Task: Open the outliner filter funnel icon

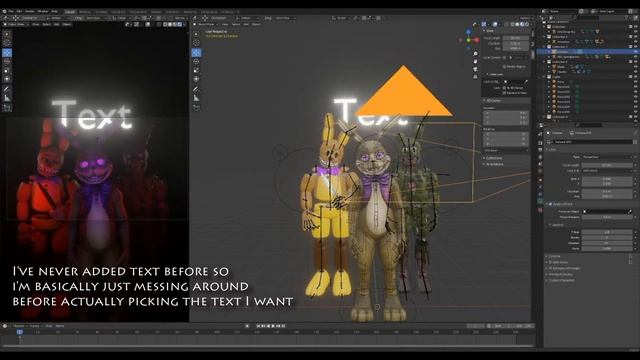Action: (626, 18)
